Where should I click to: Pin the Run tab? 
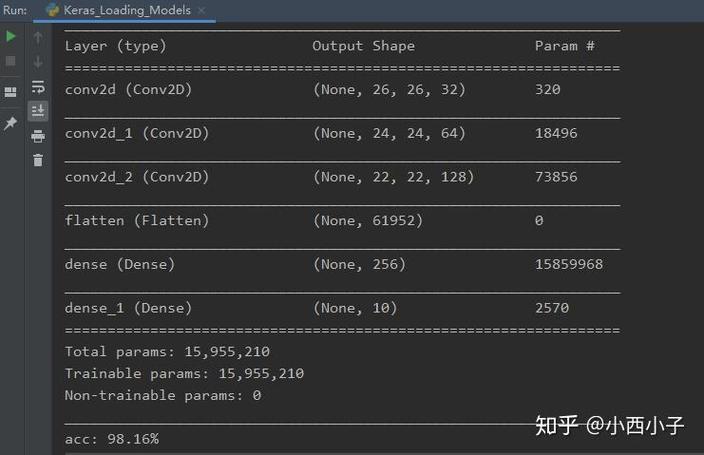coord(11,123)
